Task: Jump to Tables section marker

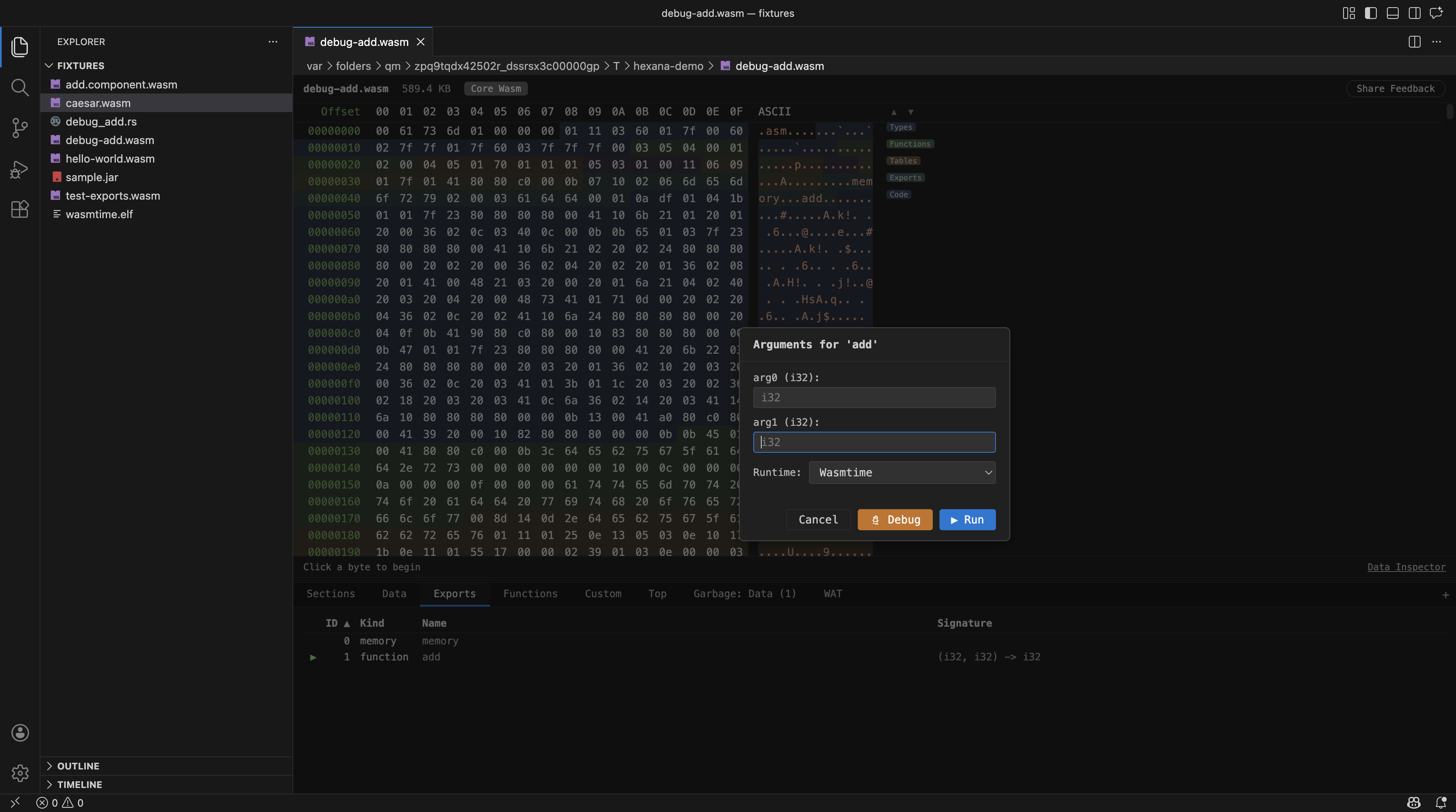Action: (903, 161)
